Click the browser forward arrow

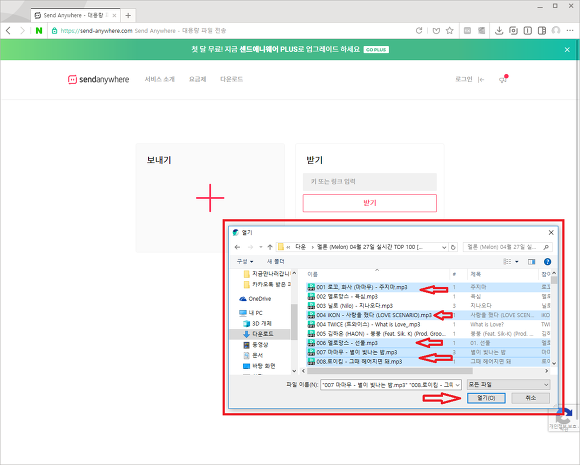coord(22,31)
